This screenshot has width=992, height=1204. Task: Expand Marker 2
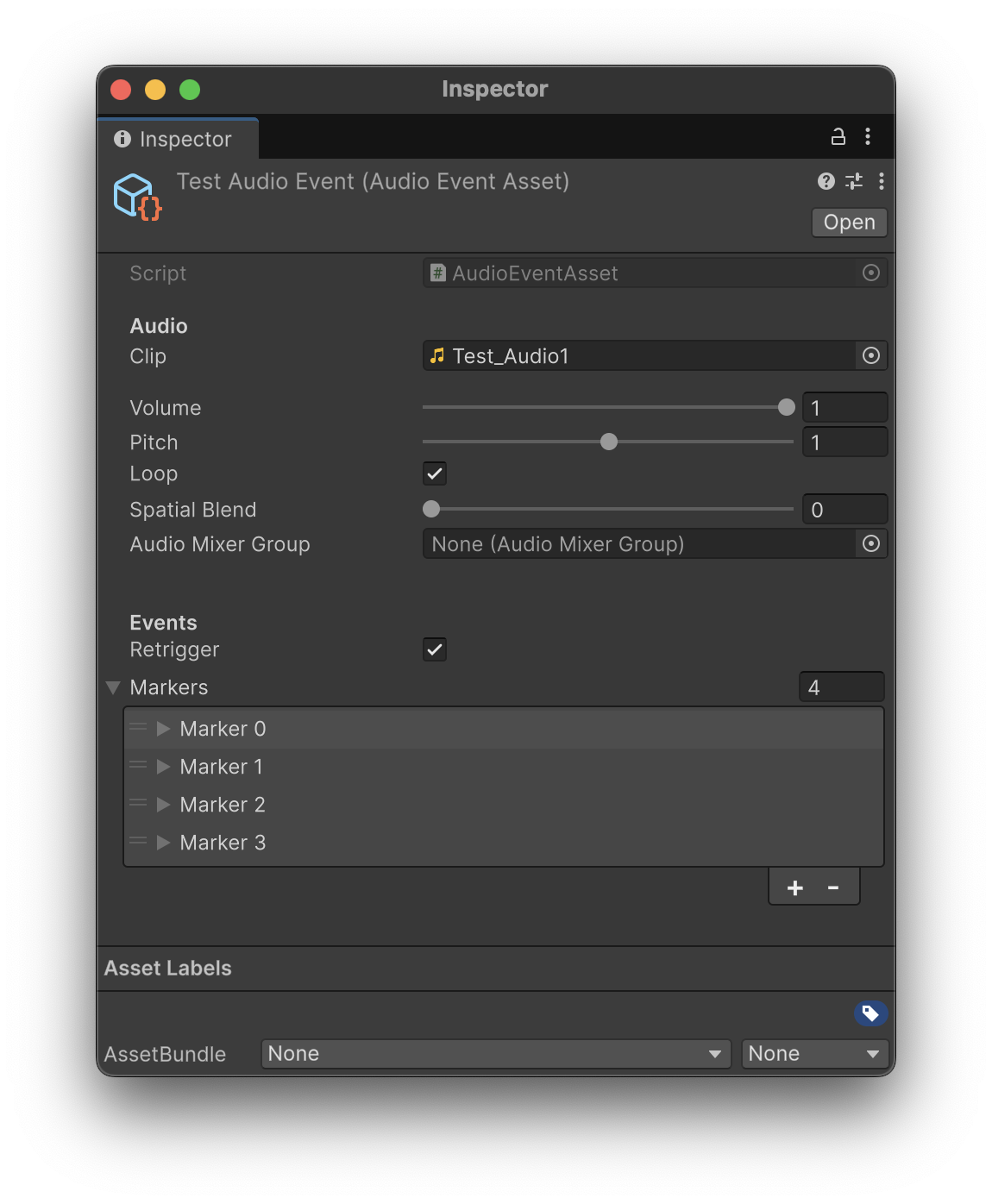tap(163, 805)
